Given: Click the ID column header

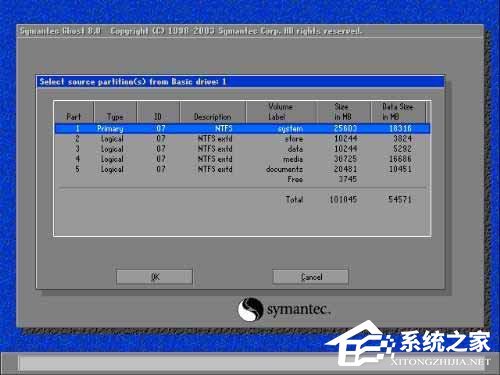Looking at the screenshot, I should [x=158, y=117].
